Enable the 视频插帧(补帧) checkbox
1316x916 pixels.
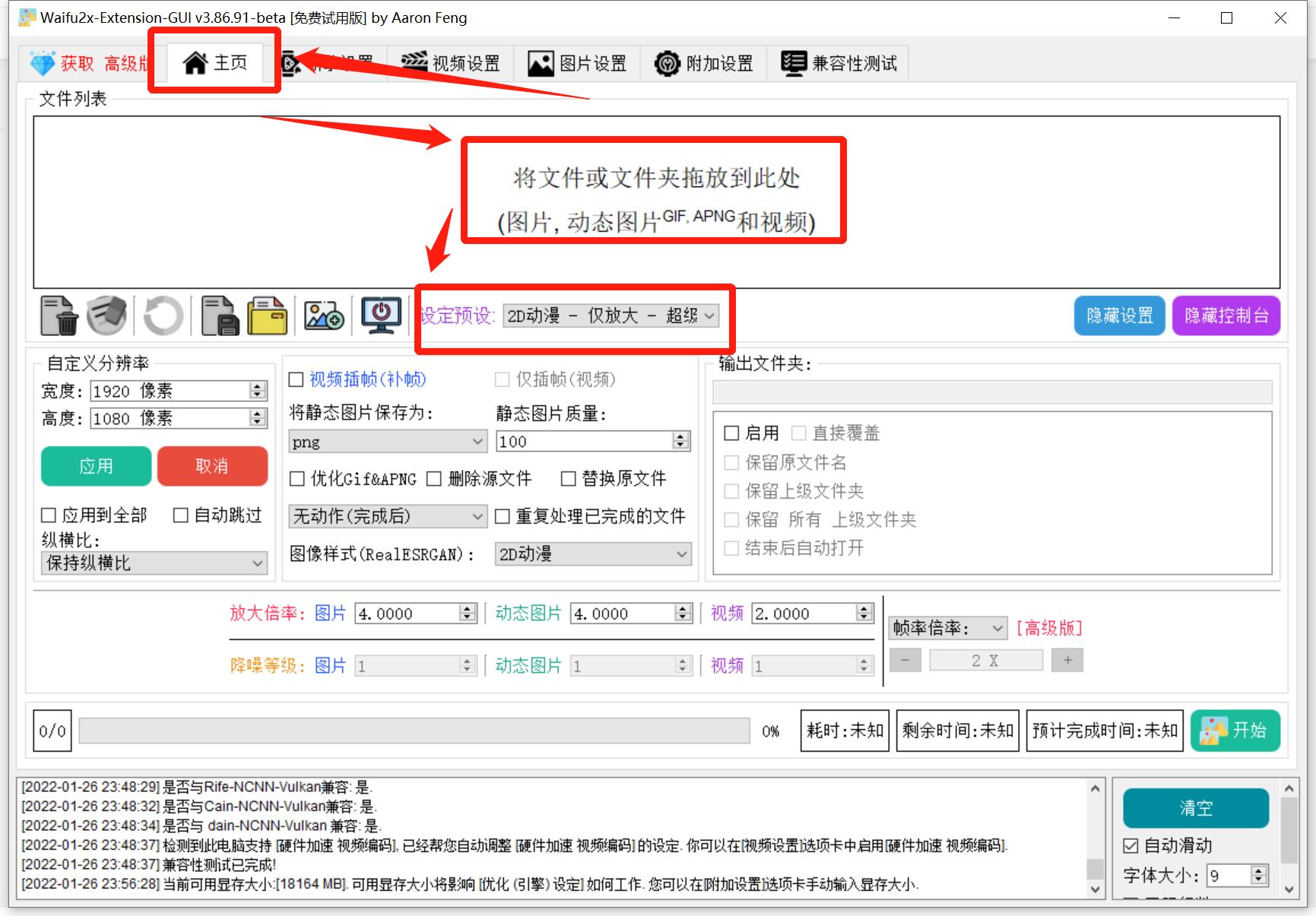tap(296, 379)
